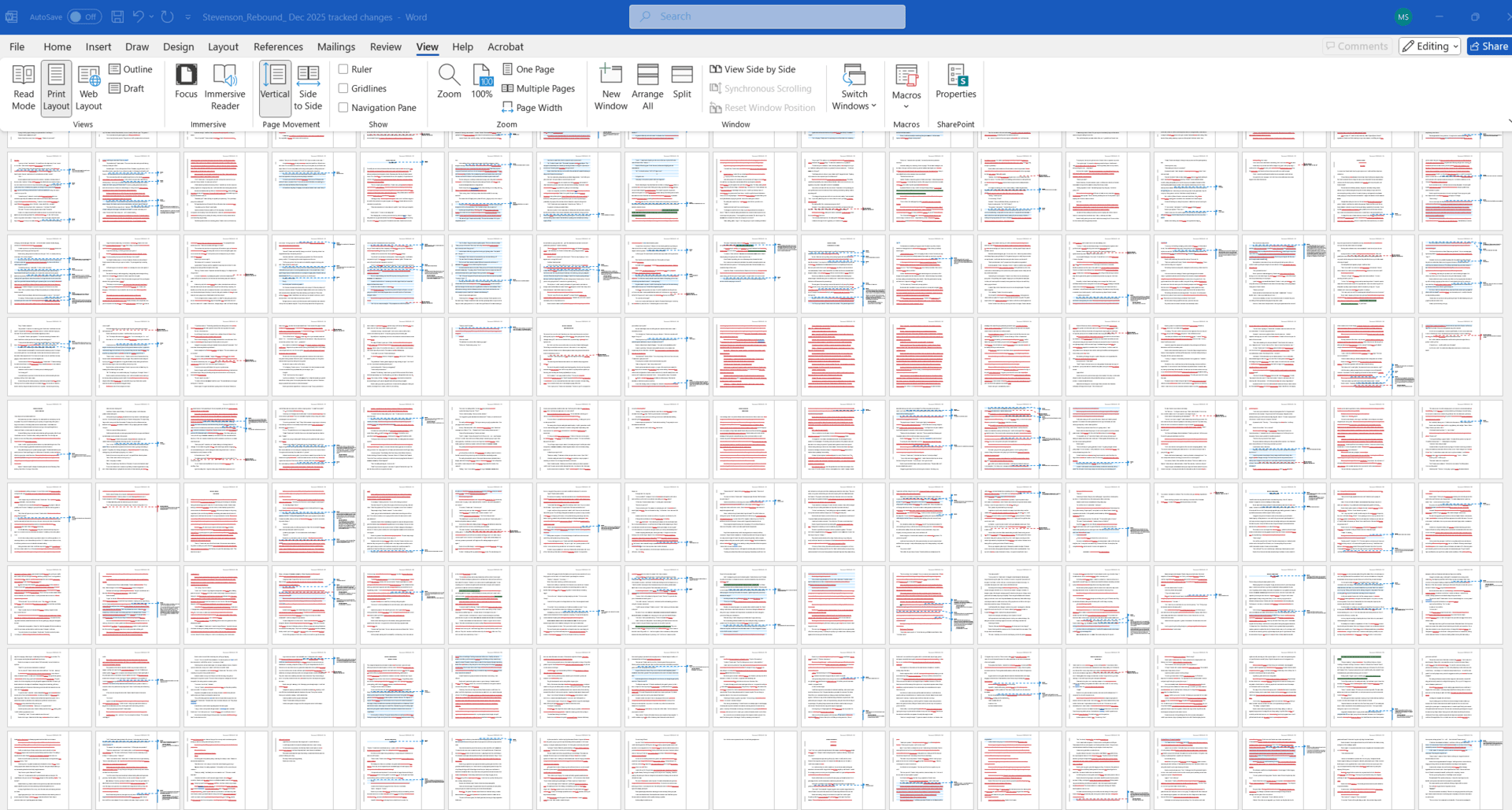
Task: Enter Focus mode
Action: (x=186, y=82)
